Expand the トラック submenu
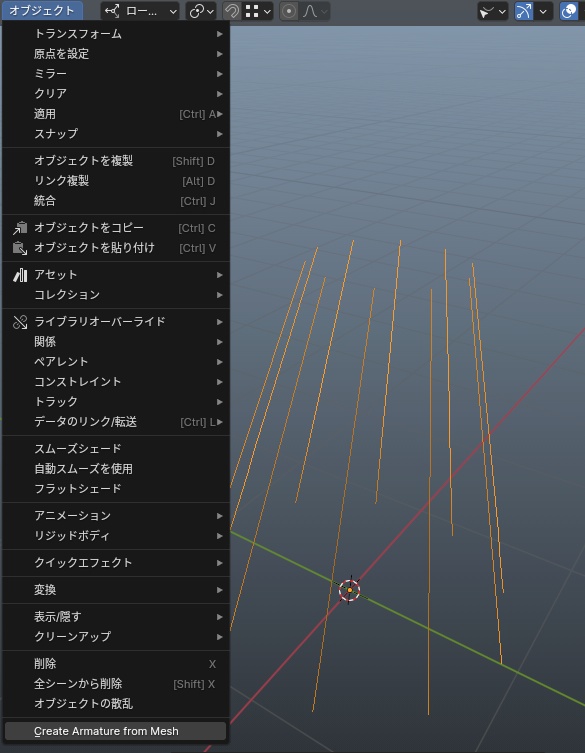The image size is (585, 753). (x=116, y=401)
